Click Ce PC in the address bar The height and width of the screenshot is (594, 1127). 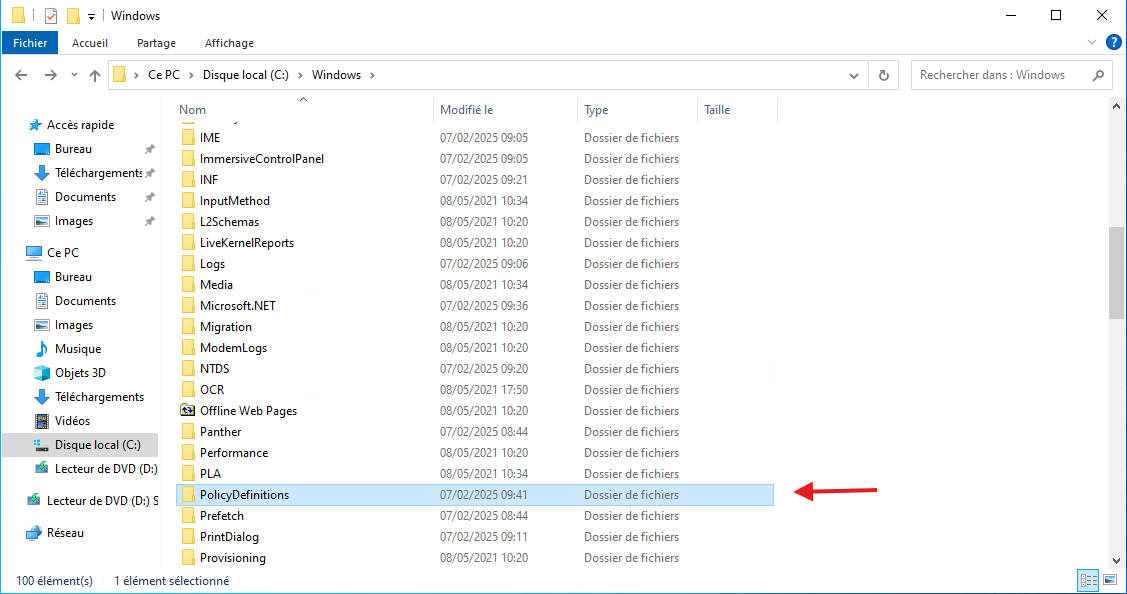pyautogui.click(x=164, y=75)
